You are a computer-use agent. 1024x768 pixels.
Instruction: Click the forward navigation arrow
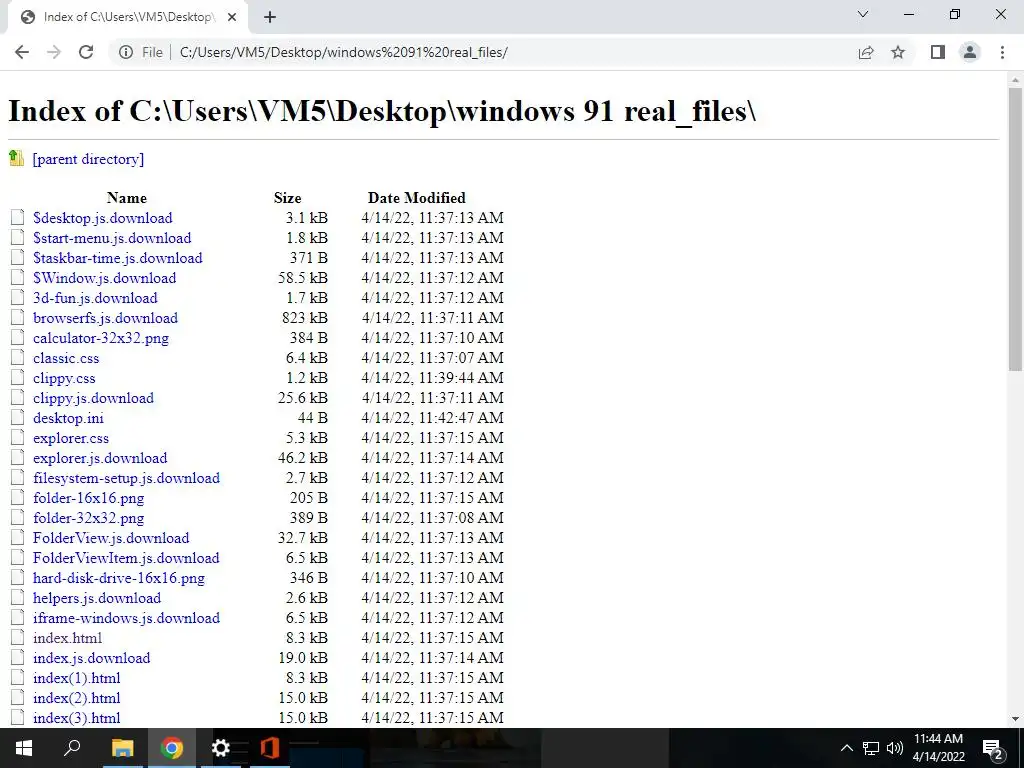(54, 52)
